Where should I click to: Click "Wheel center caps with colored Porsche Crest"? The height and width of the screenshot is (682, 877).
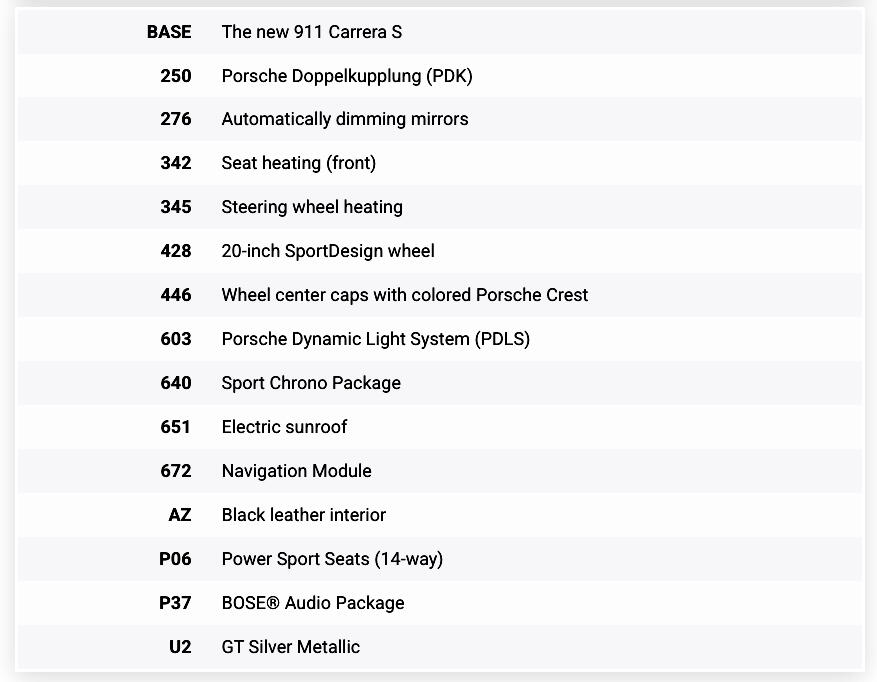click(x=405, y=295)
